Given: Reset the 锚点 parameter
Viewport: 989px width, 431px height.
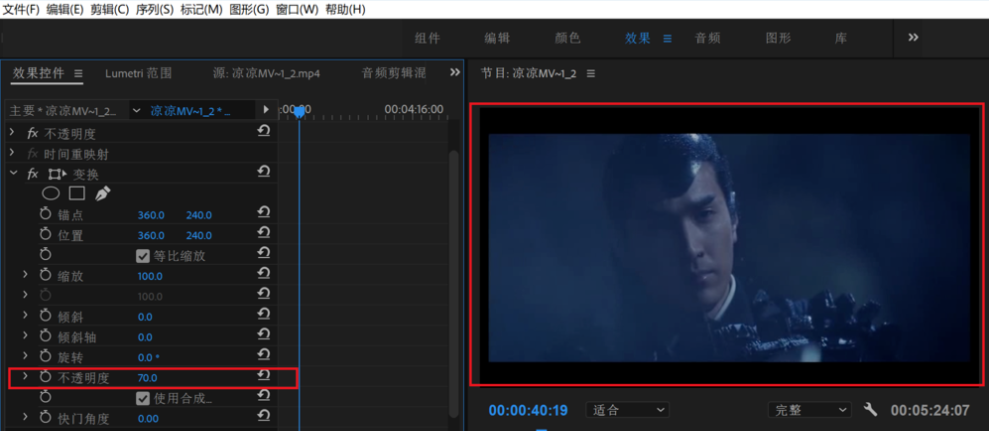Looking at the screenshot, I should 264,213.
